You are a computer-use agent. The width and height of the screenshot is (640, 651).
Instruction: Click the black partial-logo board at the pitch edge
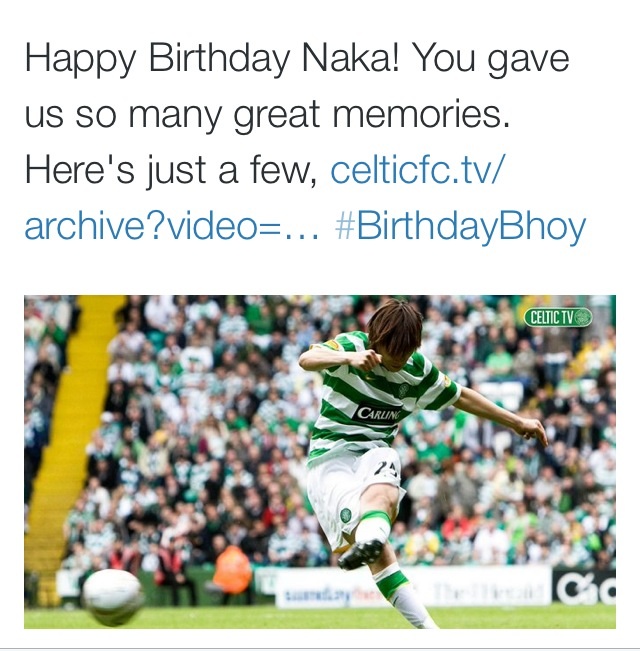click(584, 587)
